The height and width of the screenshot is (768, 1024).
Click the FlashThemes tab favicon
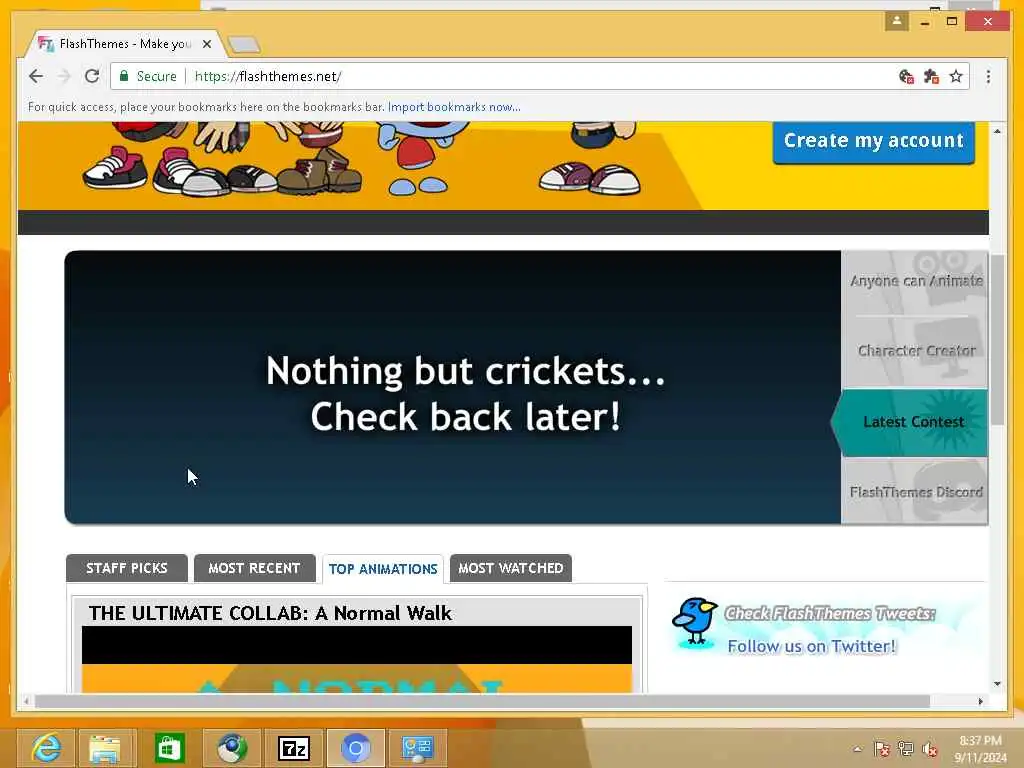click(46, 44)
